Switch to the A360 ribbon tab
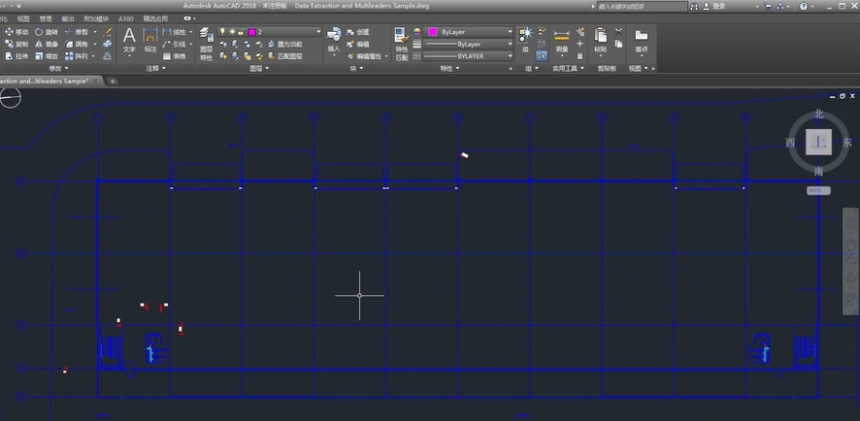860x421 pixels. pos(126,19)
